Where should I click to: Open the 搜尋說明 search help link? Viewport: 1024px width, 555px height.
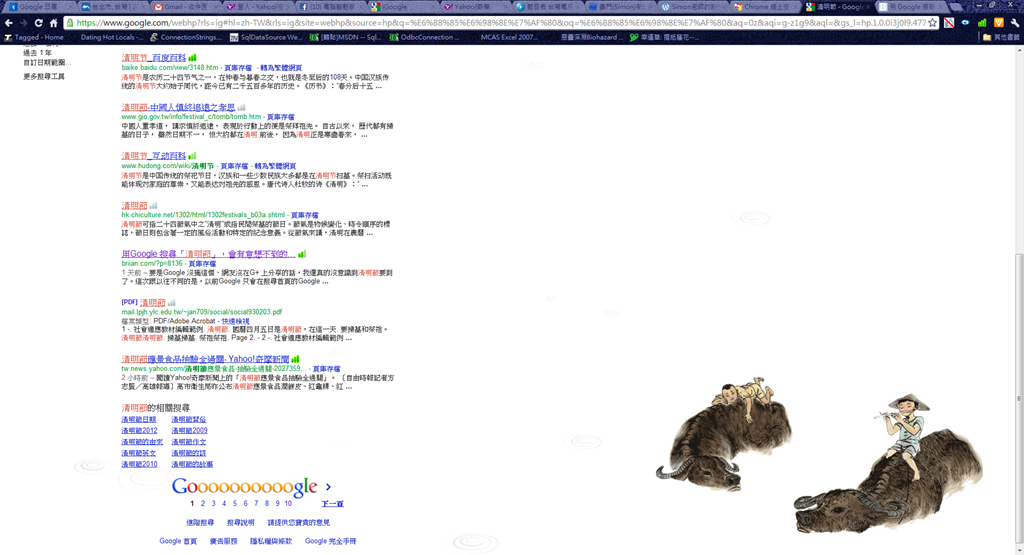[x=240, y=522]
